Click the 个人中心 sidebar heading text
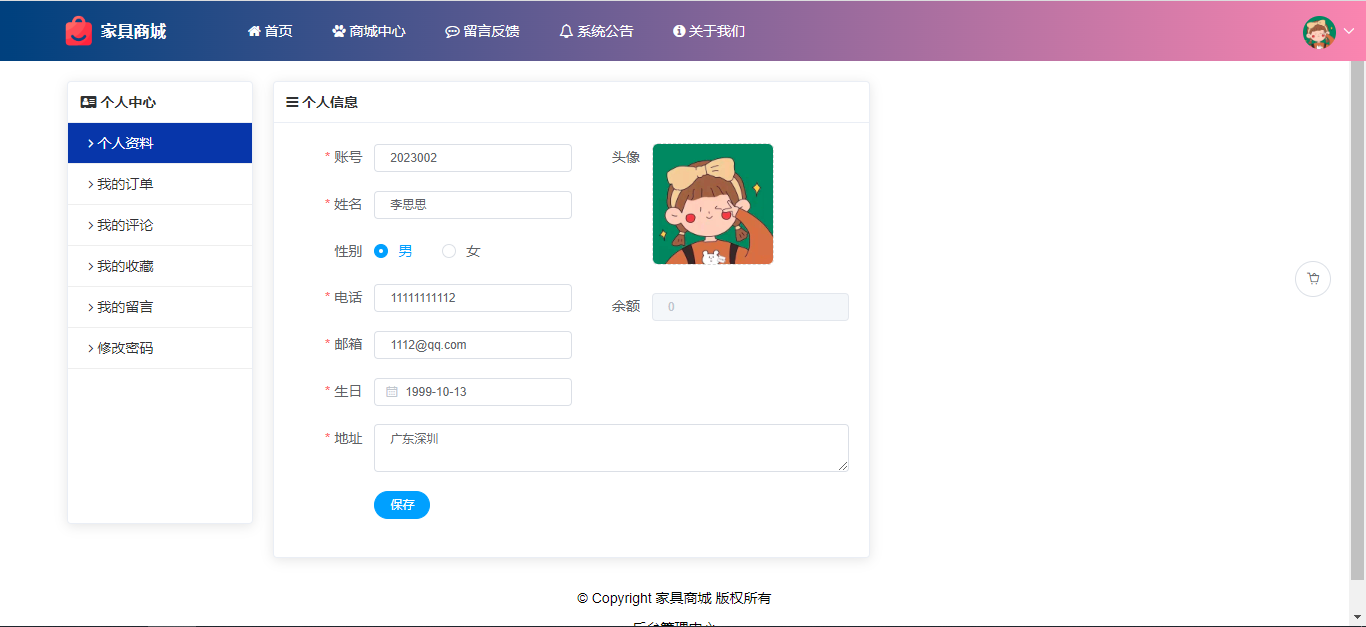This screenshot has height=627, width=1366. click(128, 102)
